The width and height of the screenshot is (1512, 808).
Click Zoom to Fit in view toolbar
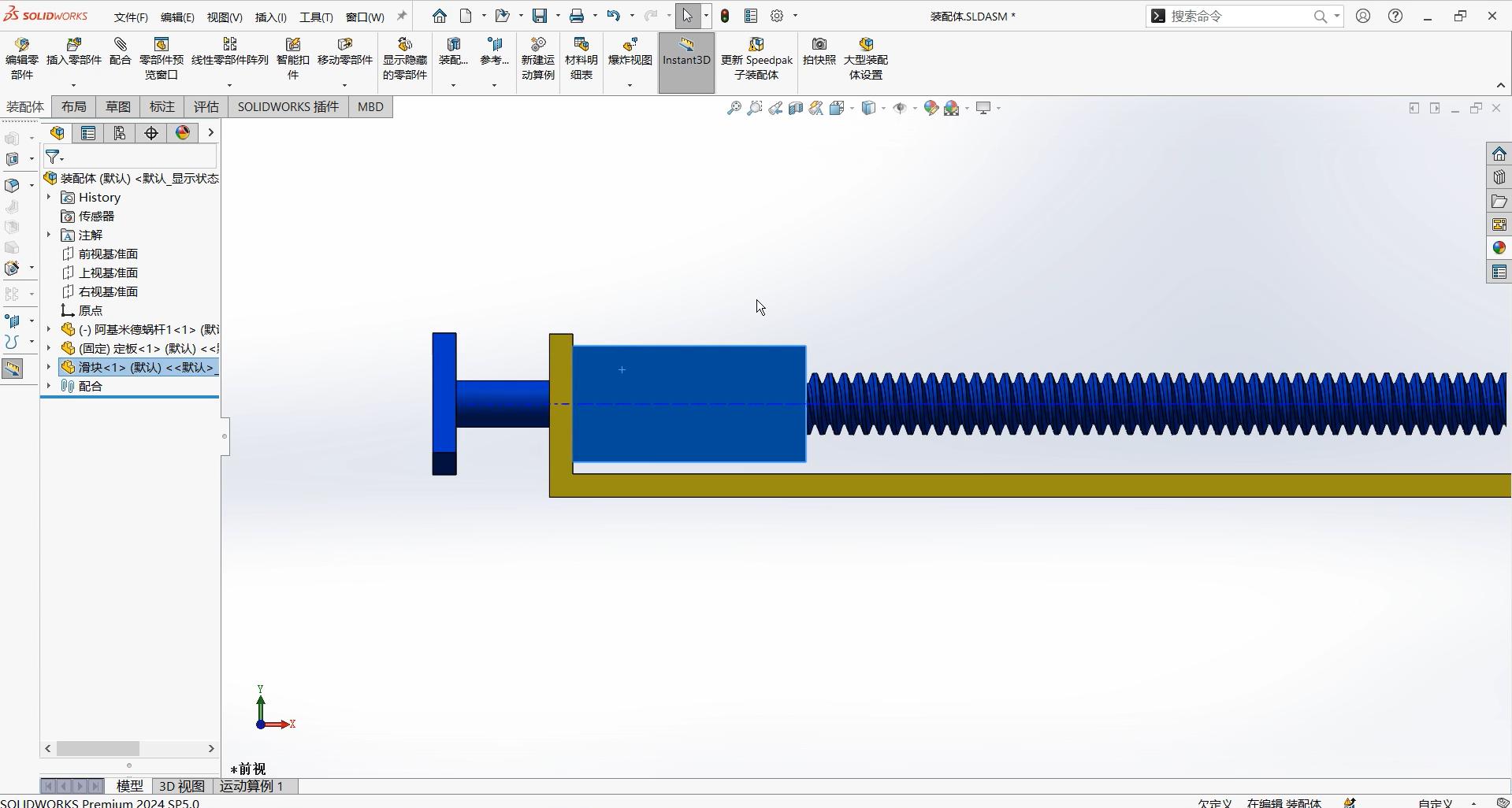(x=734, y=108)
